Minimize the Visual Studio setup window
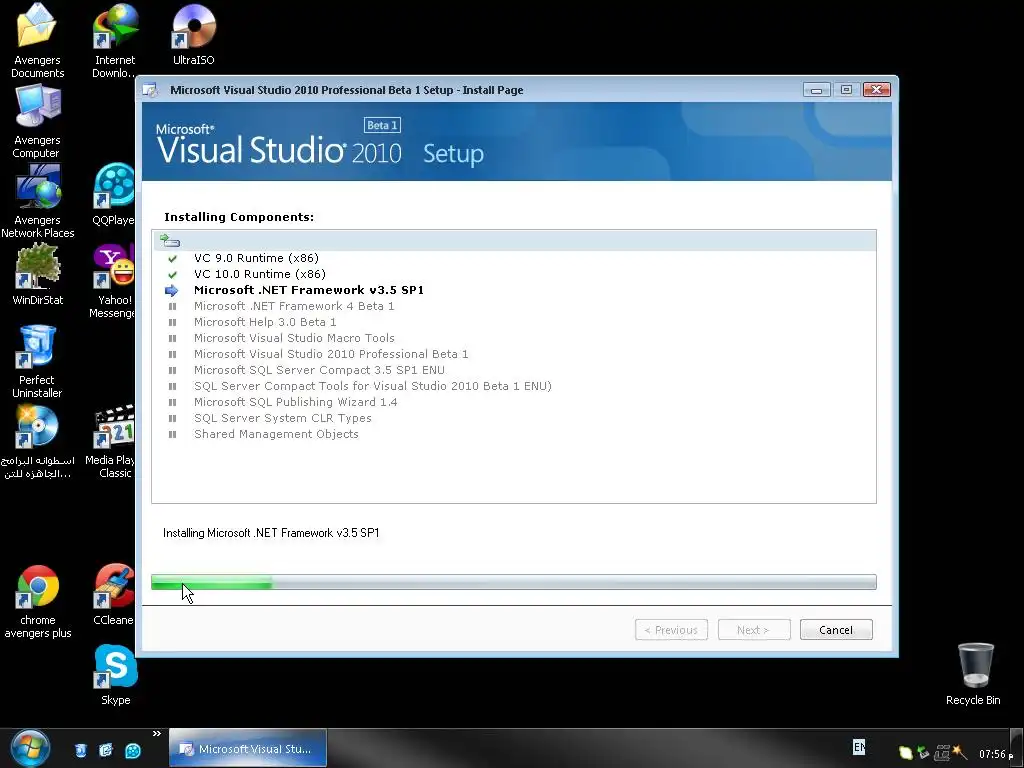This screenshot has width=1024, height=768. coord(816,90)
